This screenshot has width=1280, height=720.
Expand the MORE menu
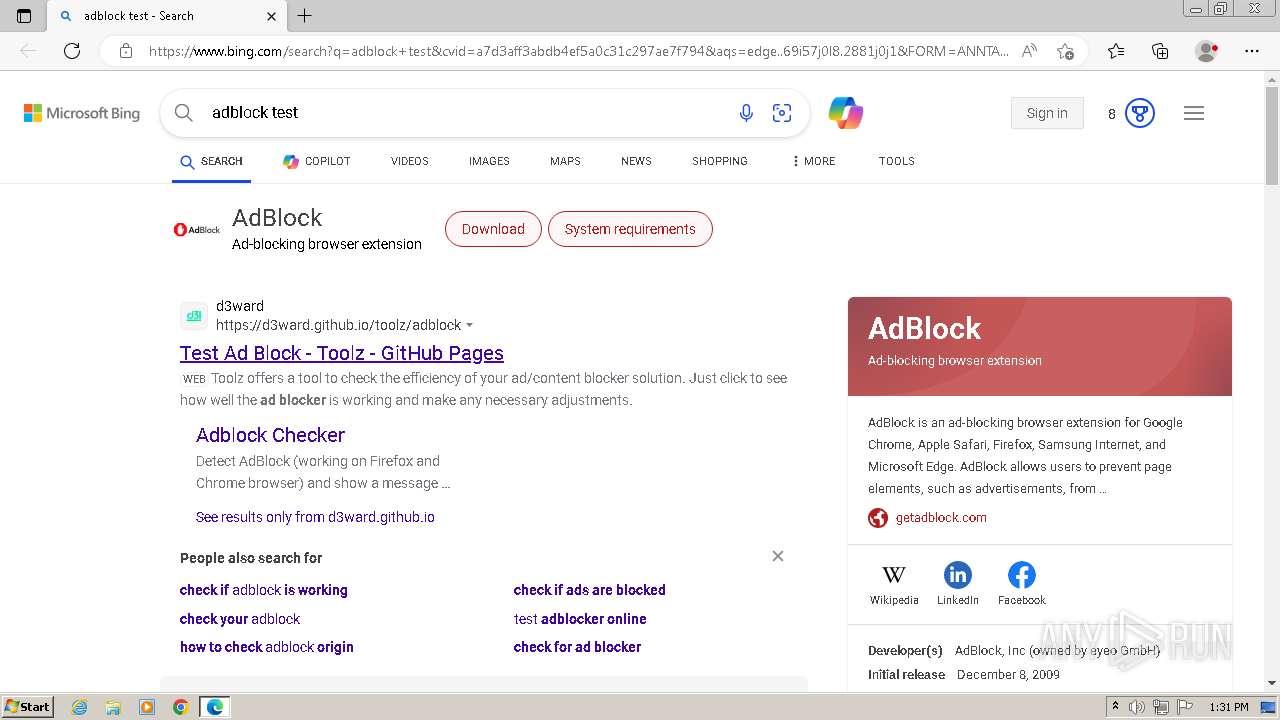(x=813, y=161)
